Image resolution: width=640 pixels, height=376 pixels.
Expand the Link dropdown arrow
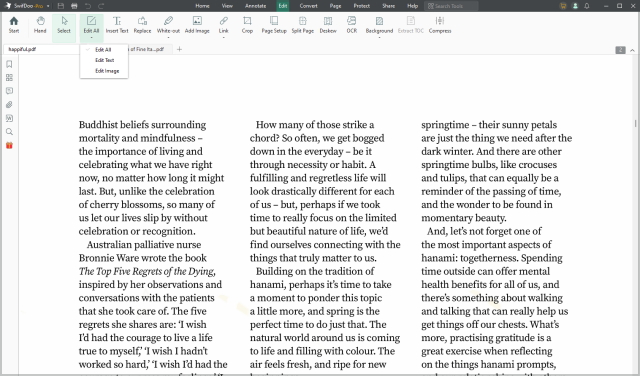click(x=224, y=38)
